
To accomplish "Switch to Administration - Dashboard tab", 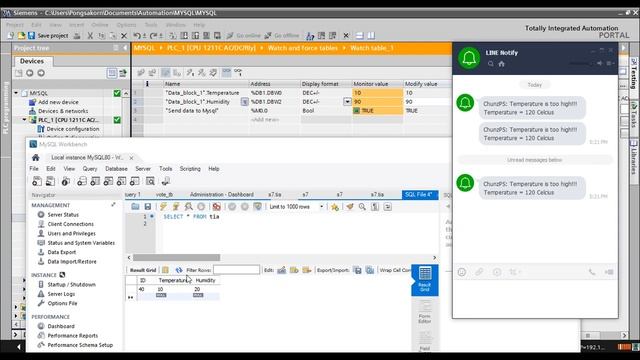I will 222,195.
